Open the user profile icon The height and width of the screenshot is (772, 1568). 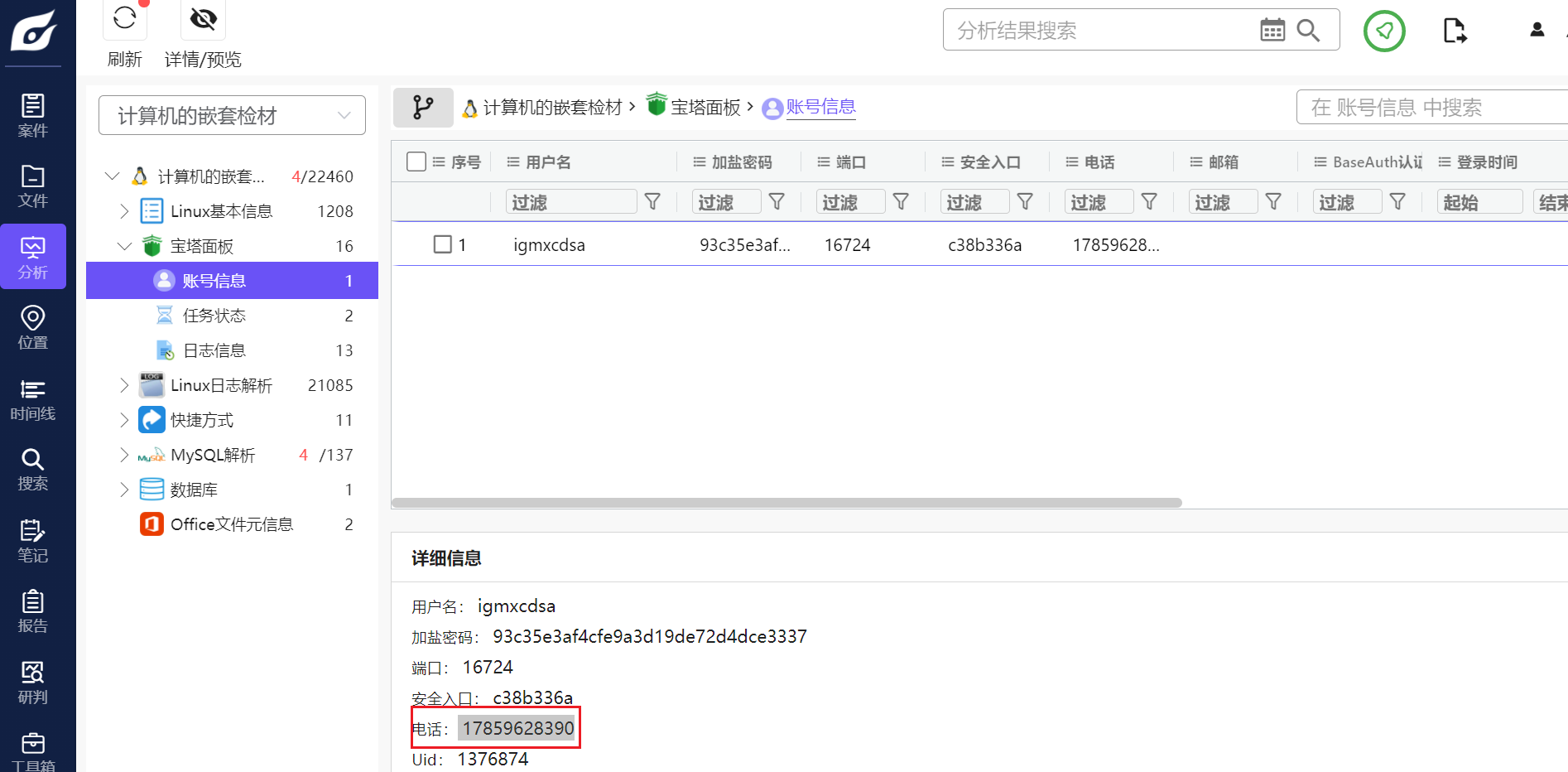(x=1537, y=30)
